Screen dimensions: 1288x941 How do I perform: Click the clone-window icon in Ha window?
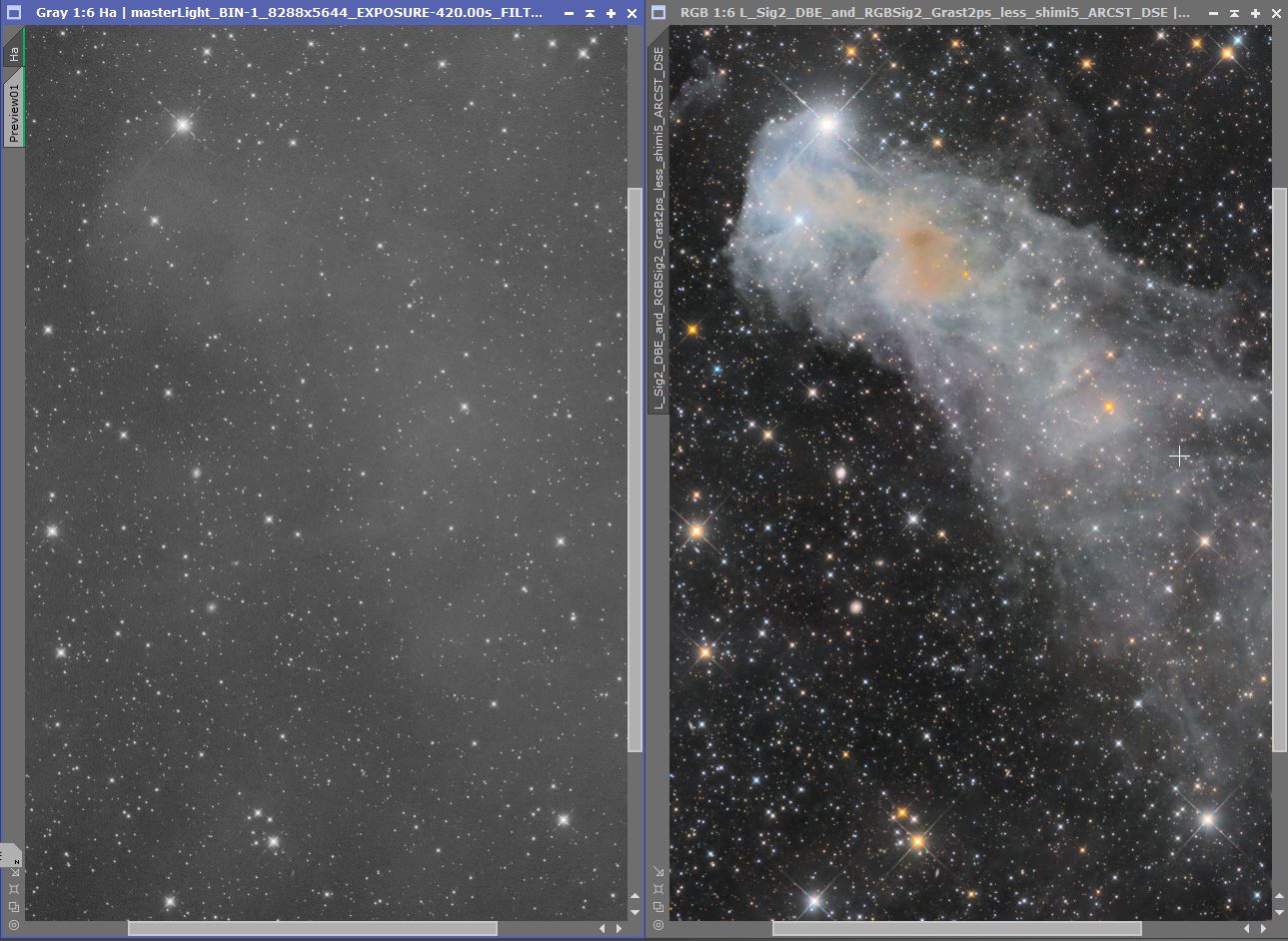(x=13, y=907)
